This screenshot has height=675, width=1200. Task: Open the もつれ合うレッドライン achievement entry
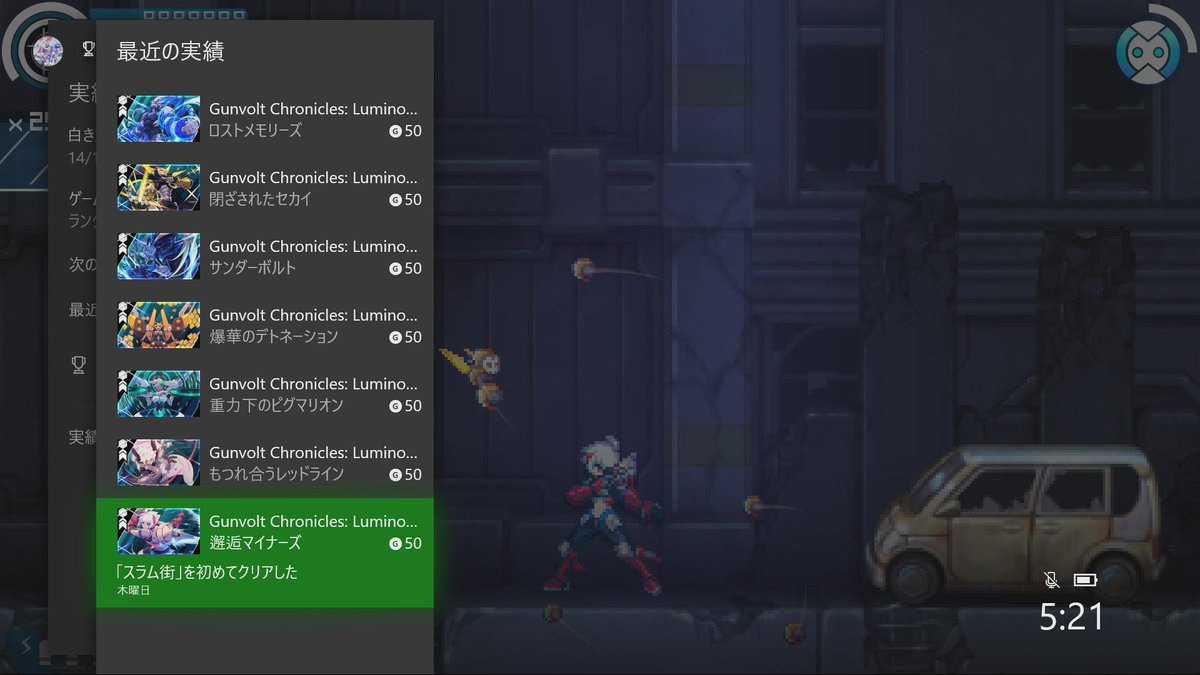[265, 463]
